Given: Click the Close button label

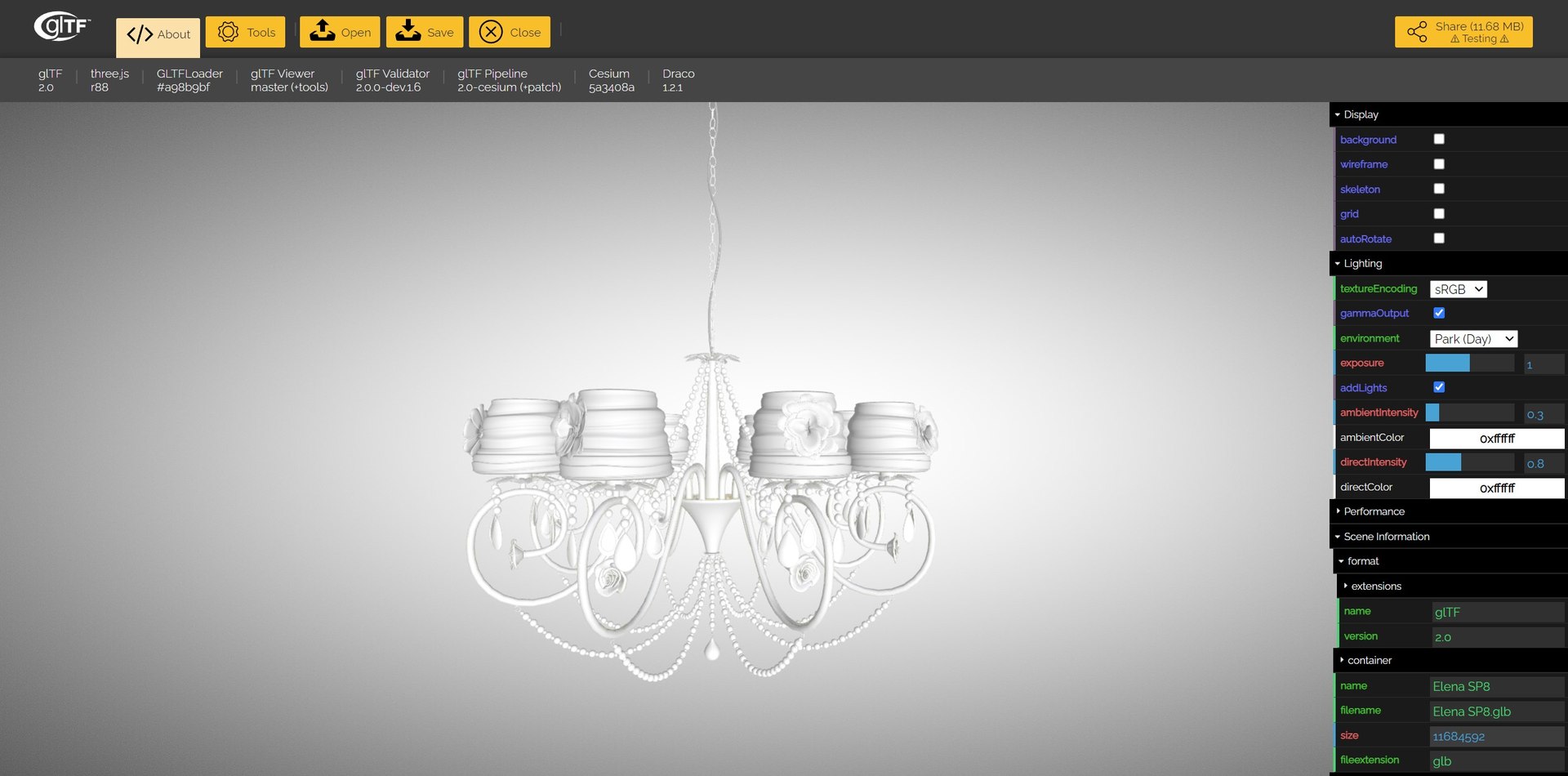Looking at the screenshot, I should coord(525,33).
